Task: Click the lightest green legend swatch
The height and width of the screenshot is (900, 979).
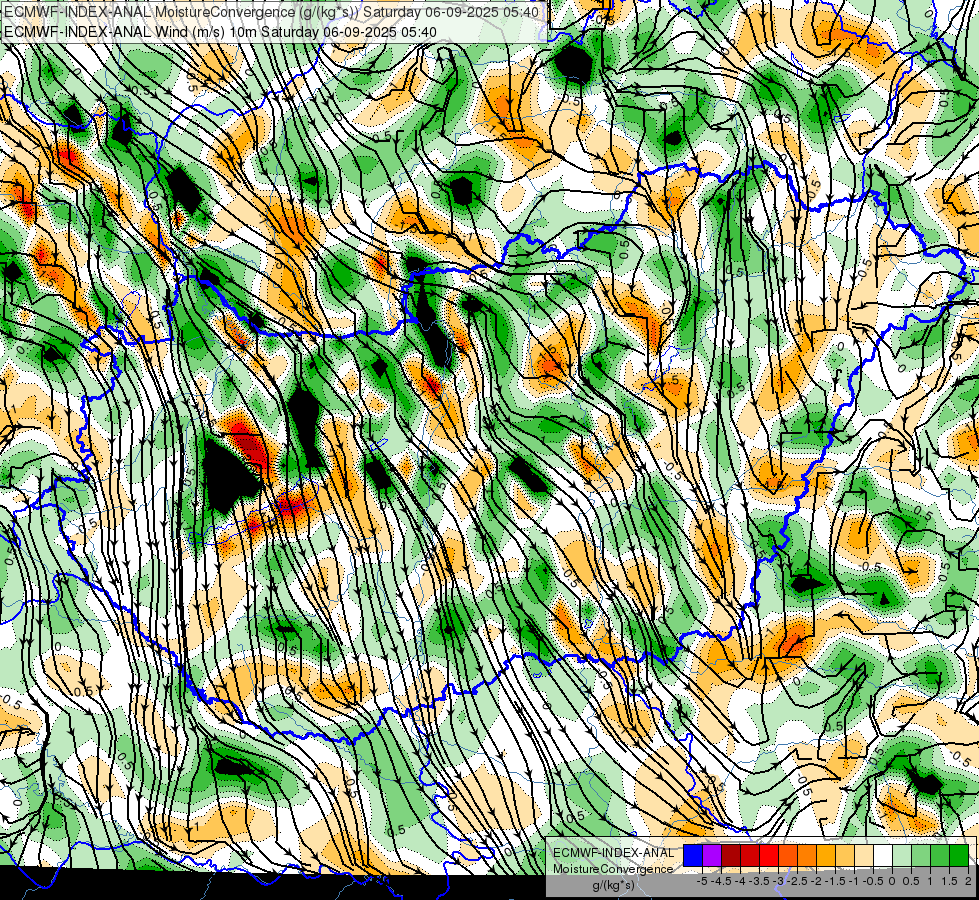Action: [x=902, y=856]
